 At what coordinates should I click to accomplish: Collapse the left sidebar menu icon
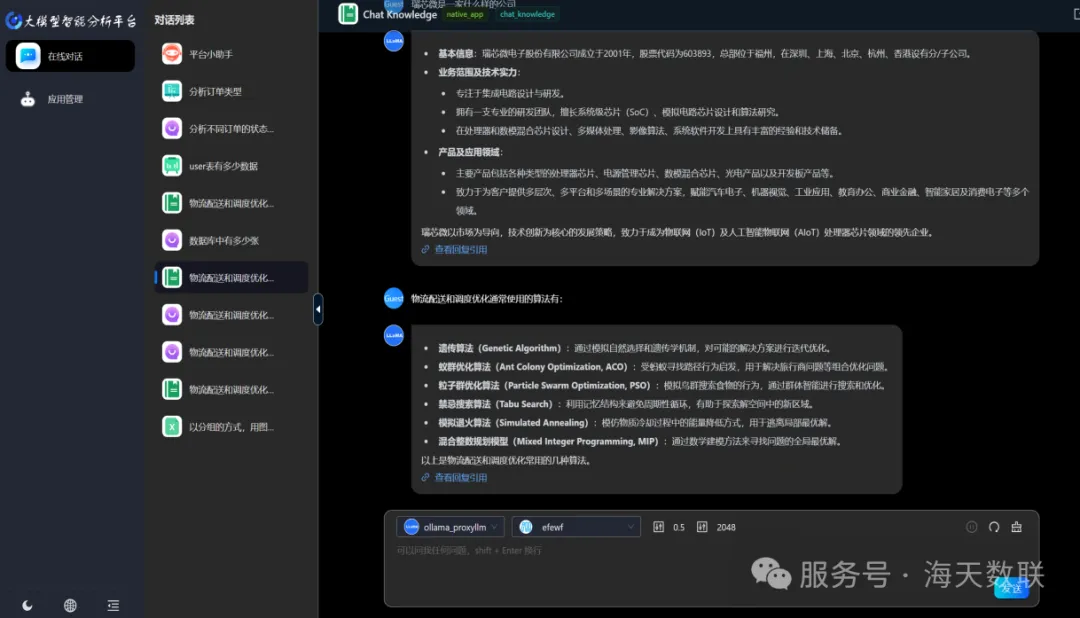[x=113, y=605]
